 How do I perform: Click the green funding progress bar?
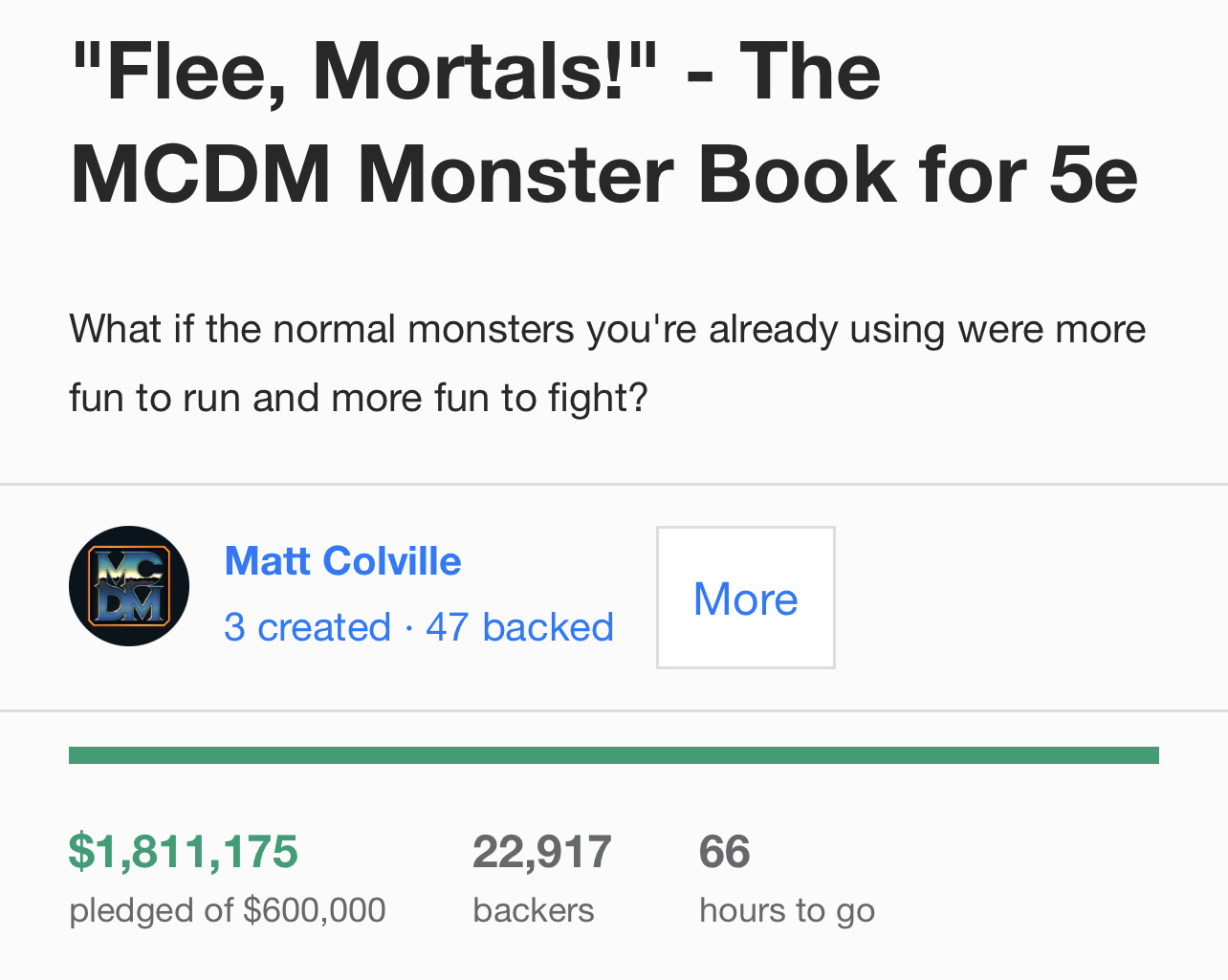tap(613, 755)
